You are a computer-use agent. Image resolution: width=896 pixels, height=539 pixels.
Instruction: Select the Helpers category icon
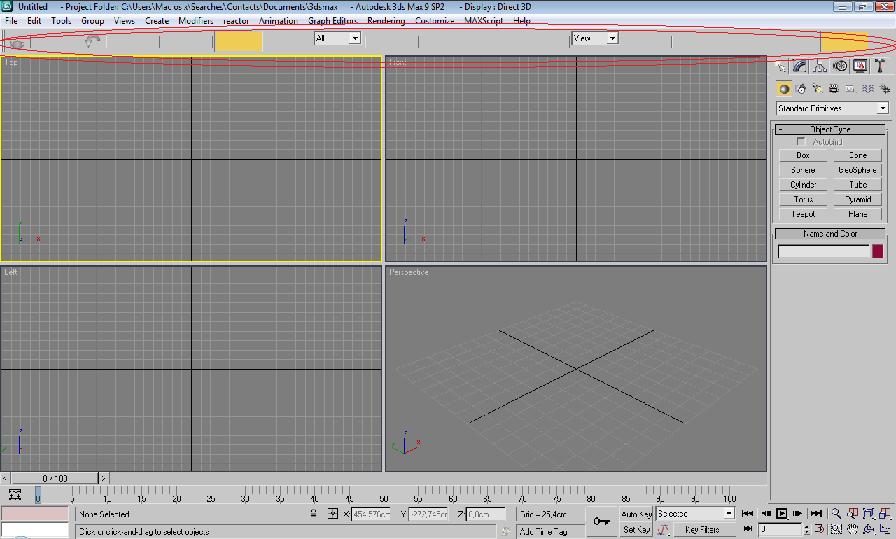tap(851, 89)
